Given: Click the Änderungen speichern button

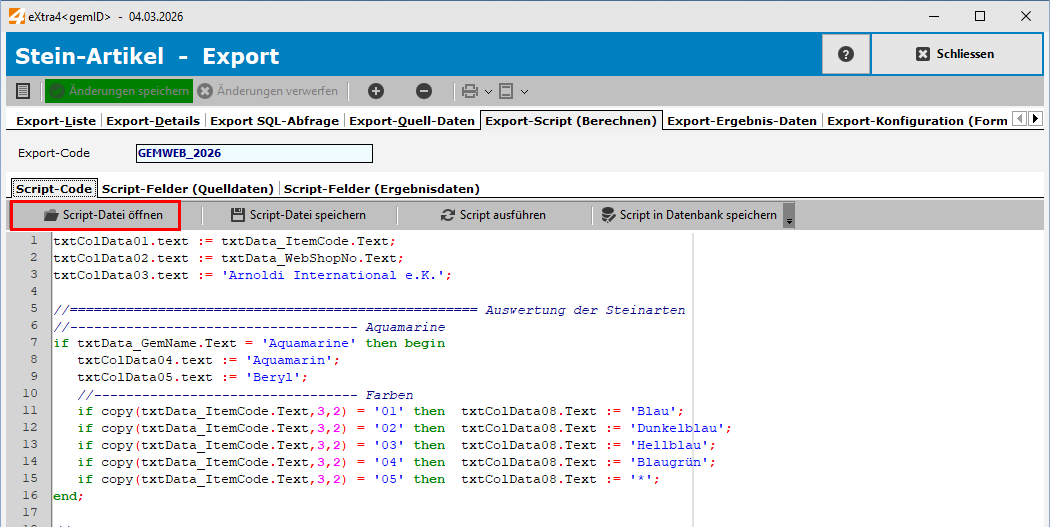Looking at the screenshot, I should [x=119, y=91].
